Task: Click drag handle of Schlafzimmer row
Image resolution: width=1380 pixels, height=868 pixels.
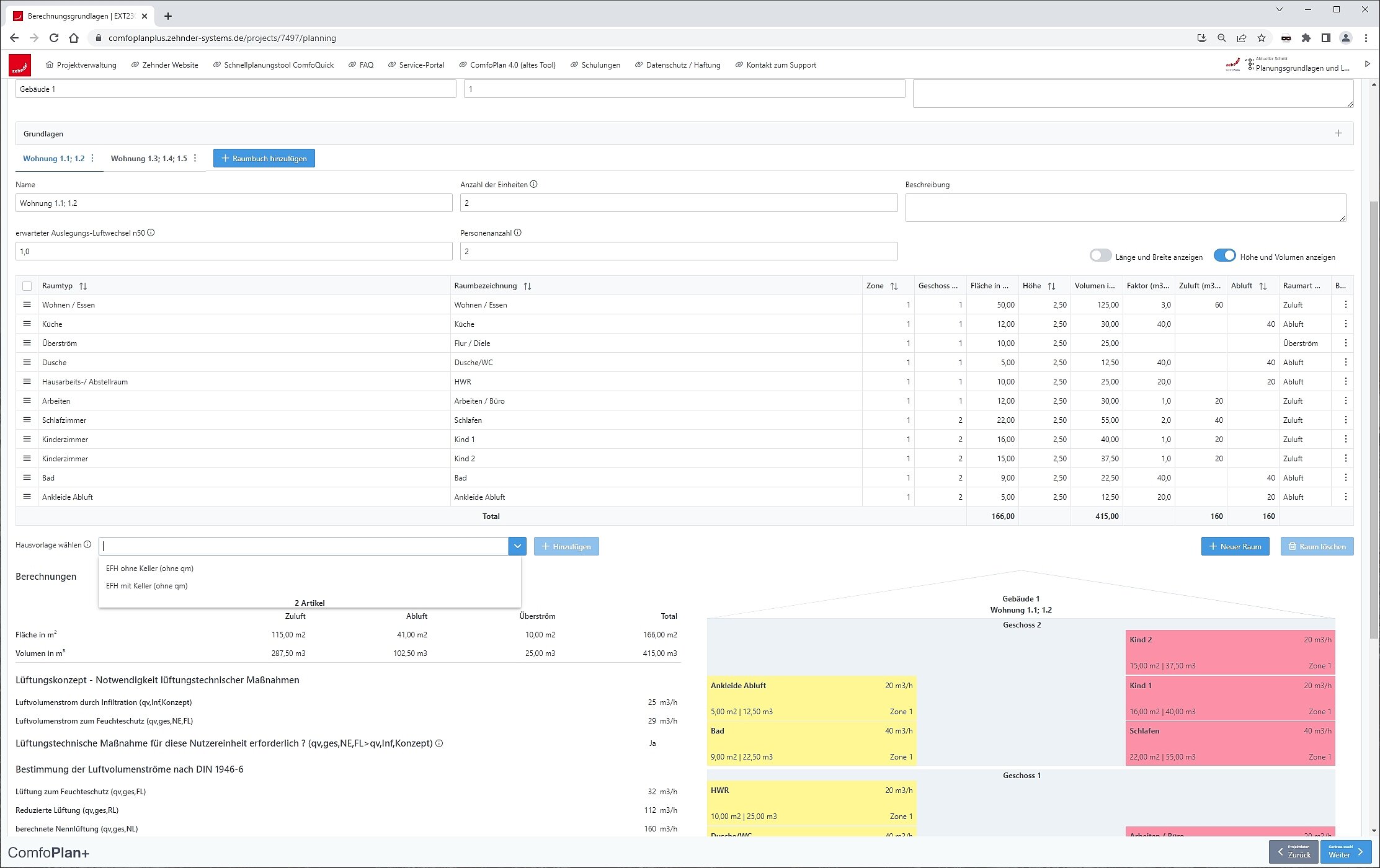Action: point(27,420)
